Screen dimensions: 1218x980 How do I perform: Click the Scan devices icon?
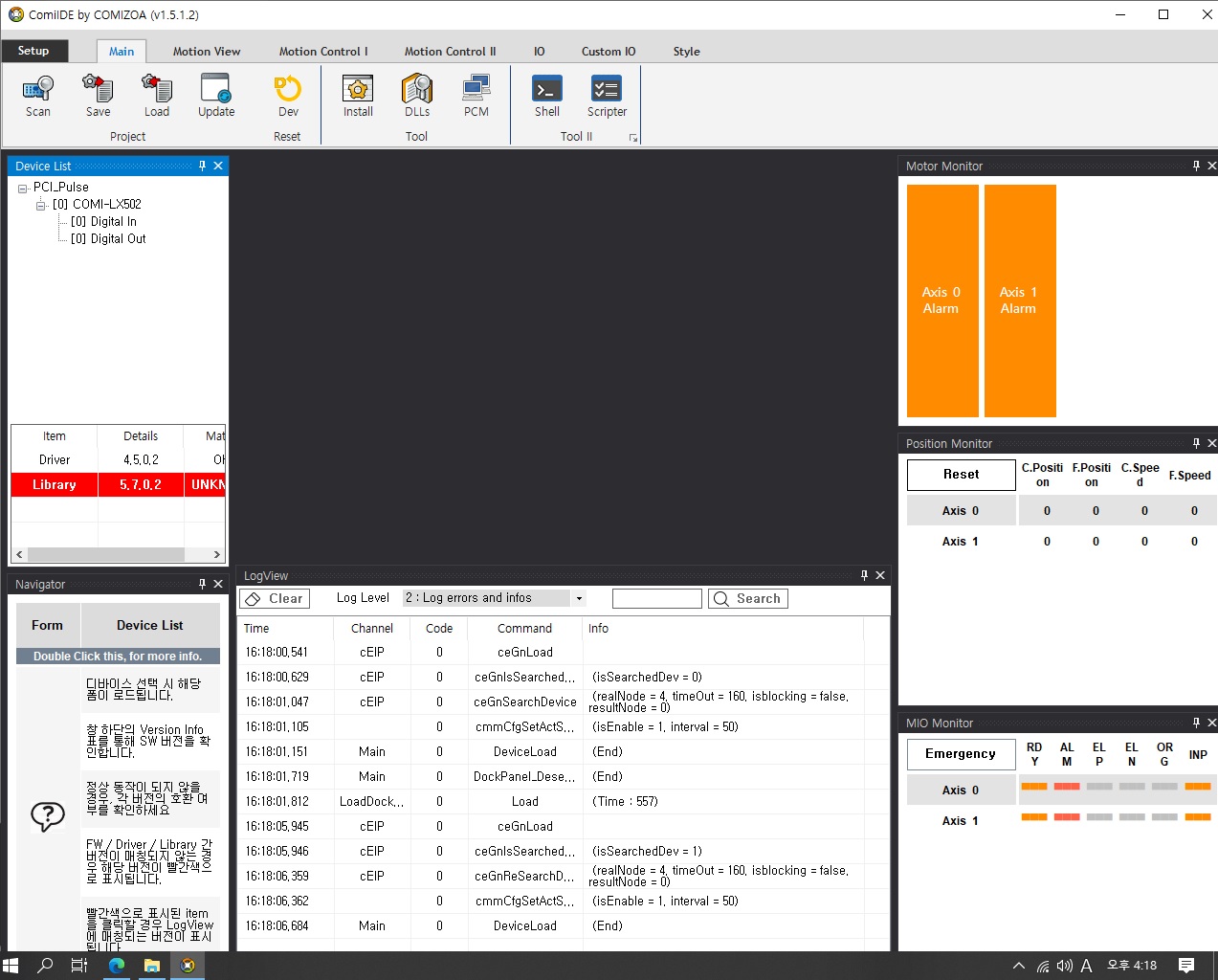38,89
